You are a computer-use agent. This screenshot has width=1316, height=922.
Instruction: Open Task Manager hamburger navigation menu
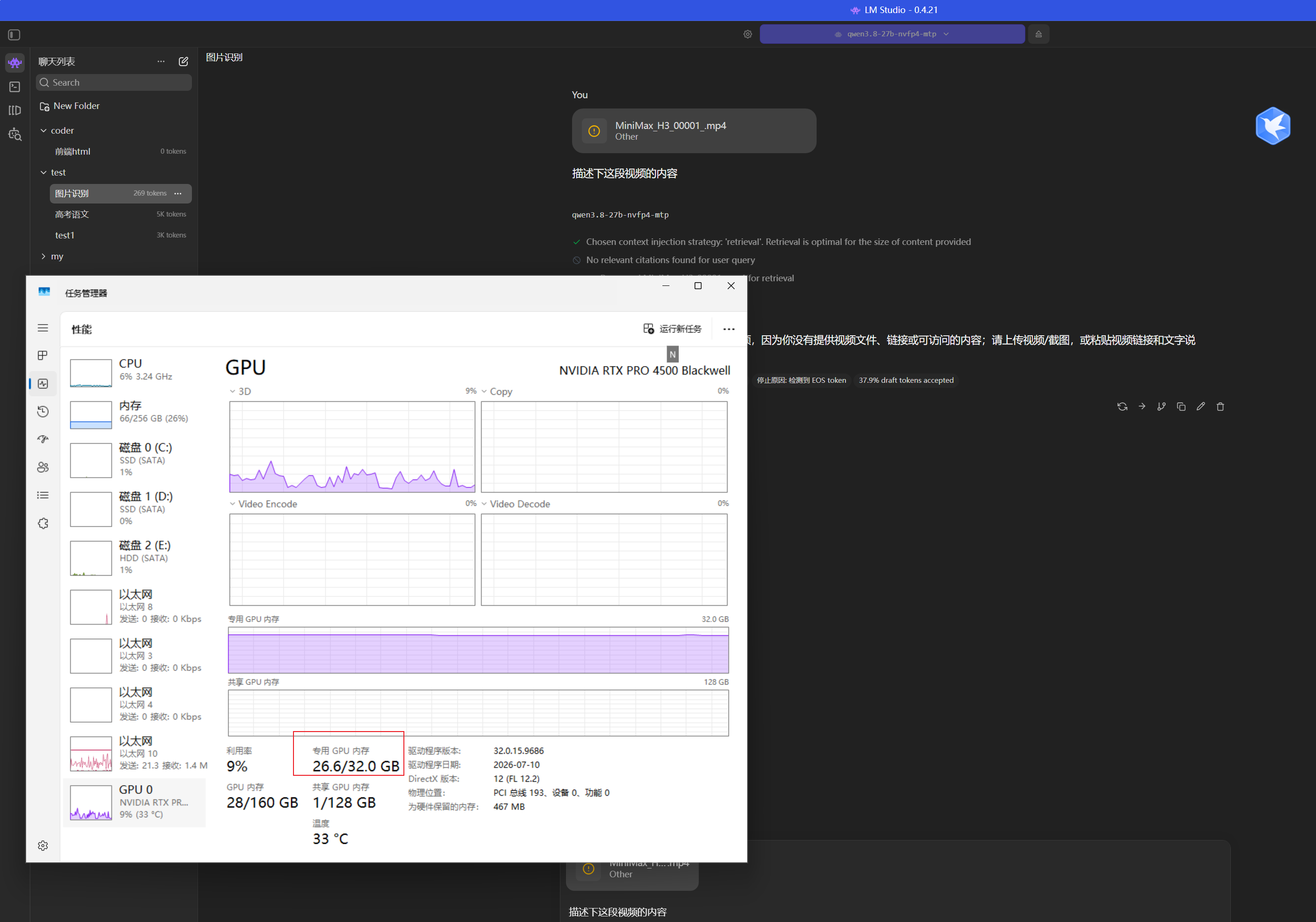[43, 328]
